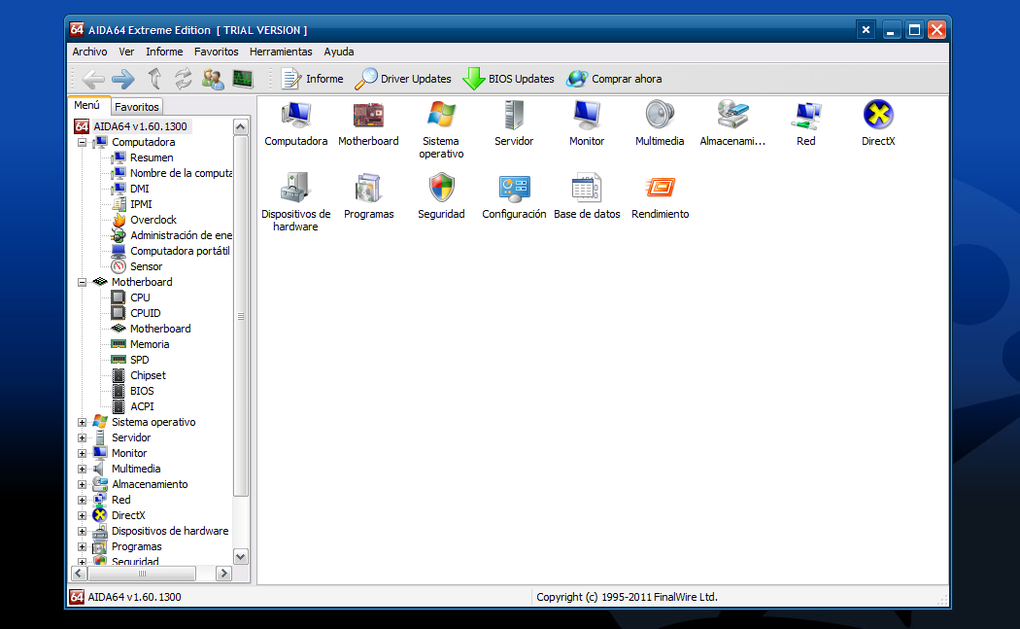Screen dimensions: 1020x629
Task: Open the Archivo menu
Action: pos(90,51)
